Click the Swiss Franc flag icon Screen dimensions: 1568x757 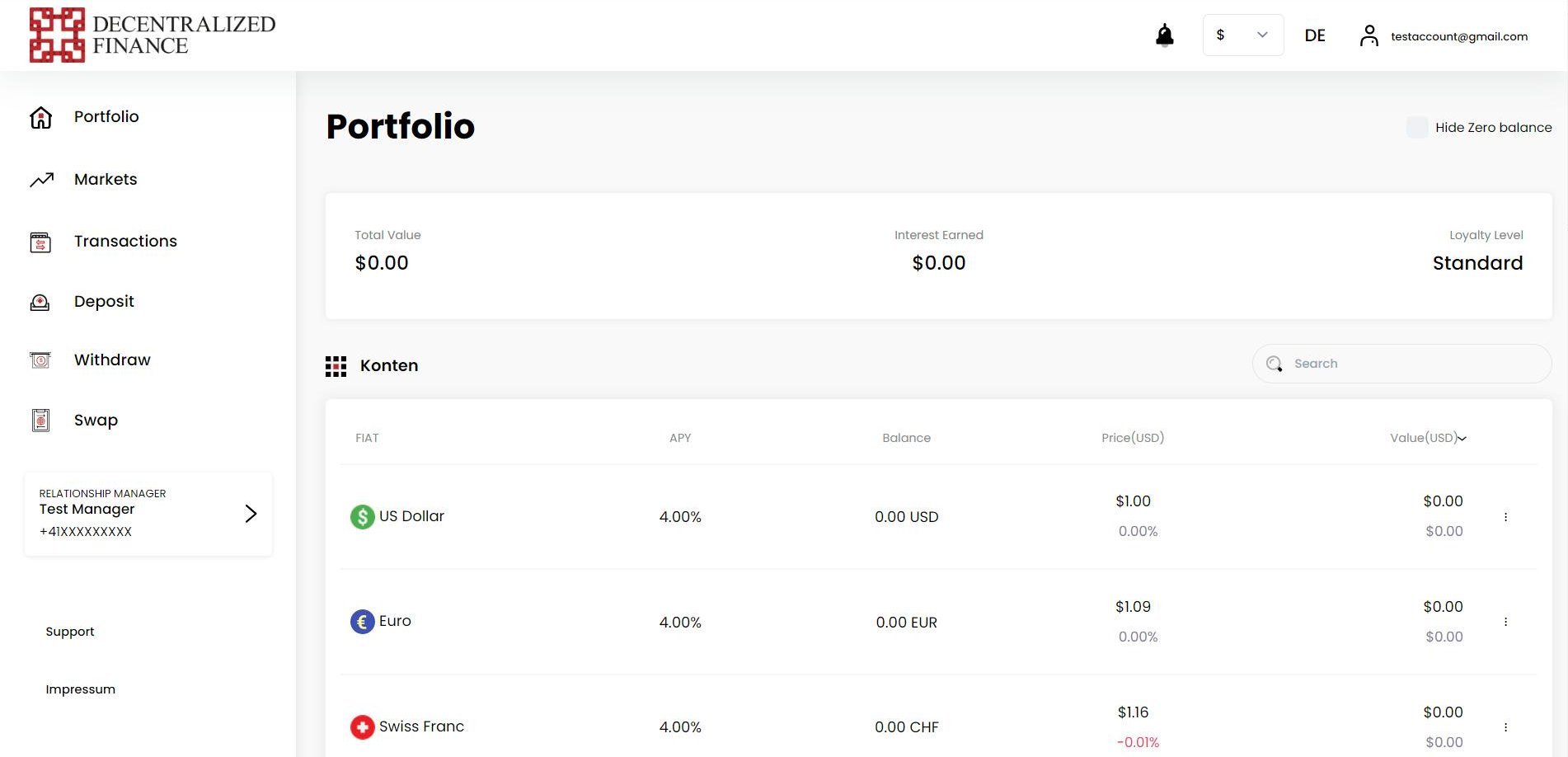click(362, 727)
